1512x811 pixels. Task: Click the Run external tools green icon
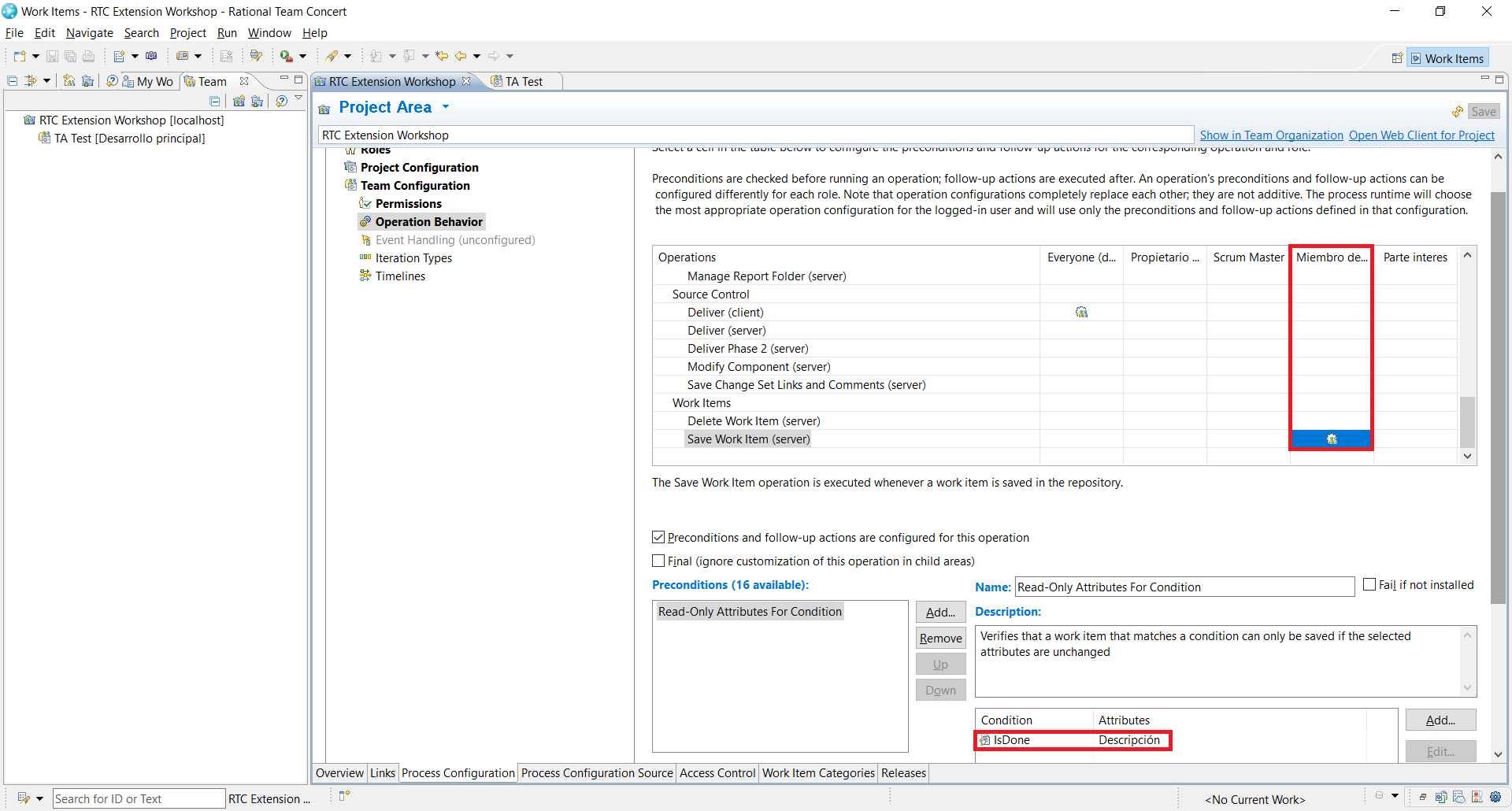286,56
